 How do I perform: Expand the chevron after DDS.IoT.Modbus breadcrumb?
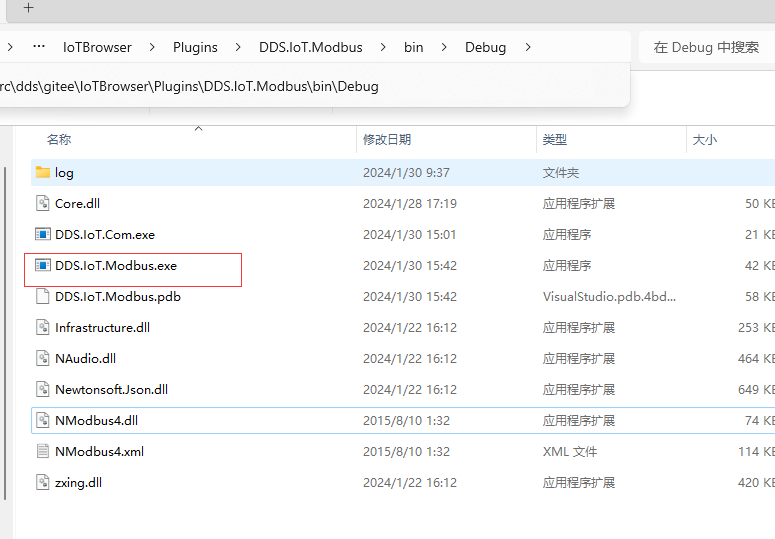pos(383,47)
